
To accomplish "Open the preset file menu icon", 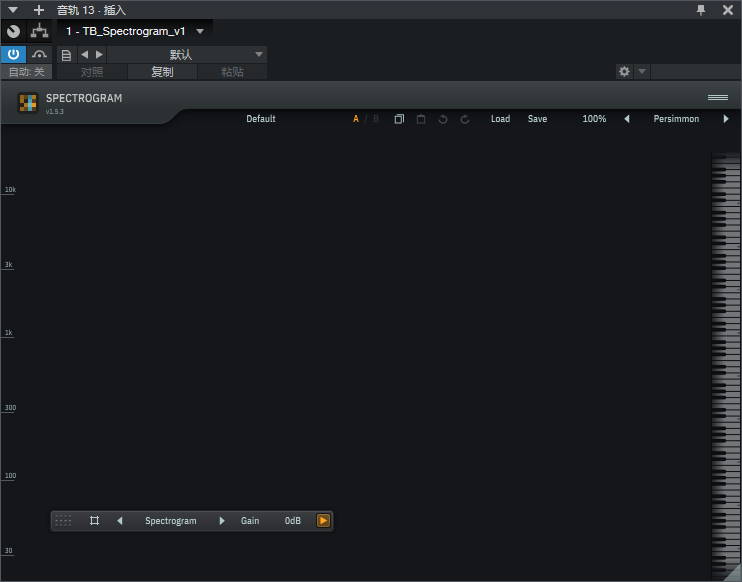I will coord(66,55).
